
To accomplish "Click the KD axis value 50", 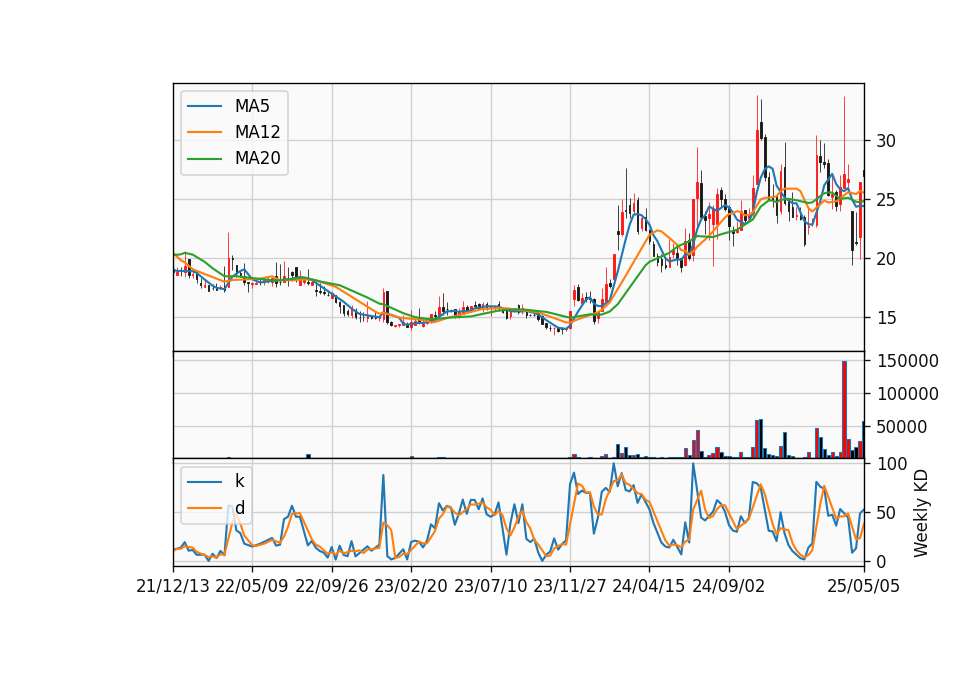I will click(885, 512).
